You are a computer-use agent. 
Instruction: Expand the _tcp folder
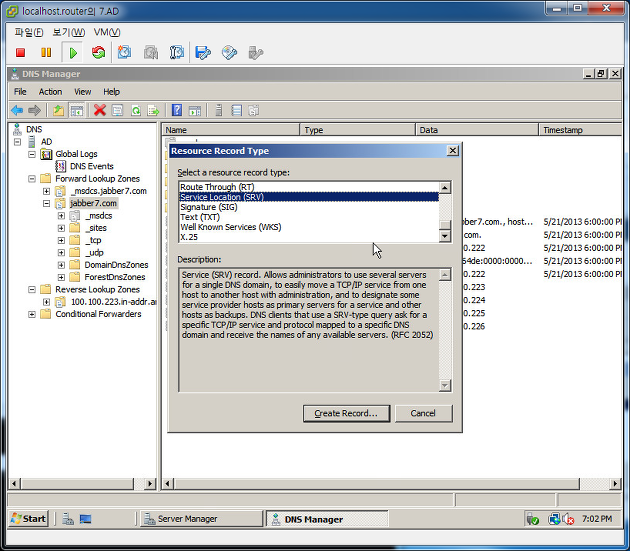[x=61, y=240]
